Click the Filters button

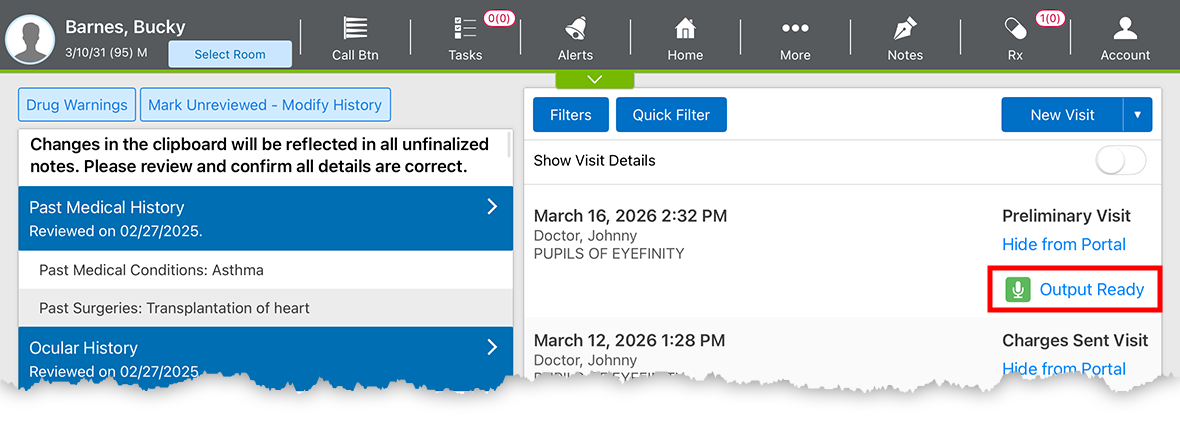pyautogui.click(x=570, y=115)
